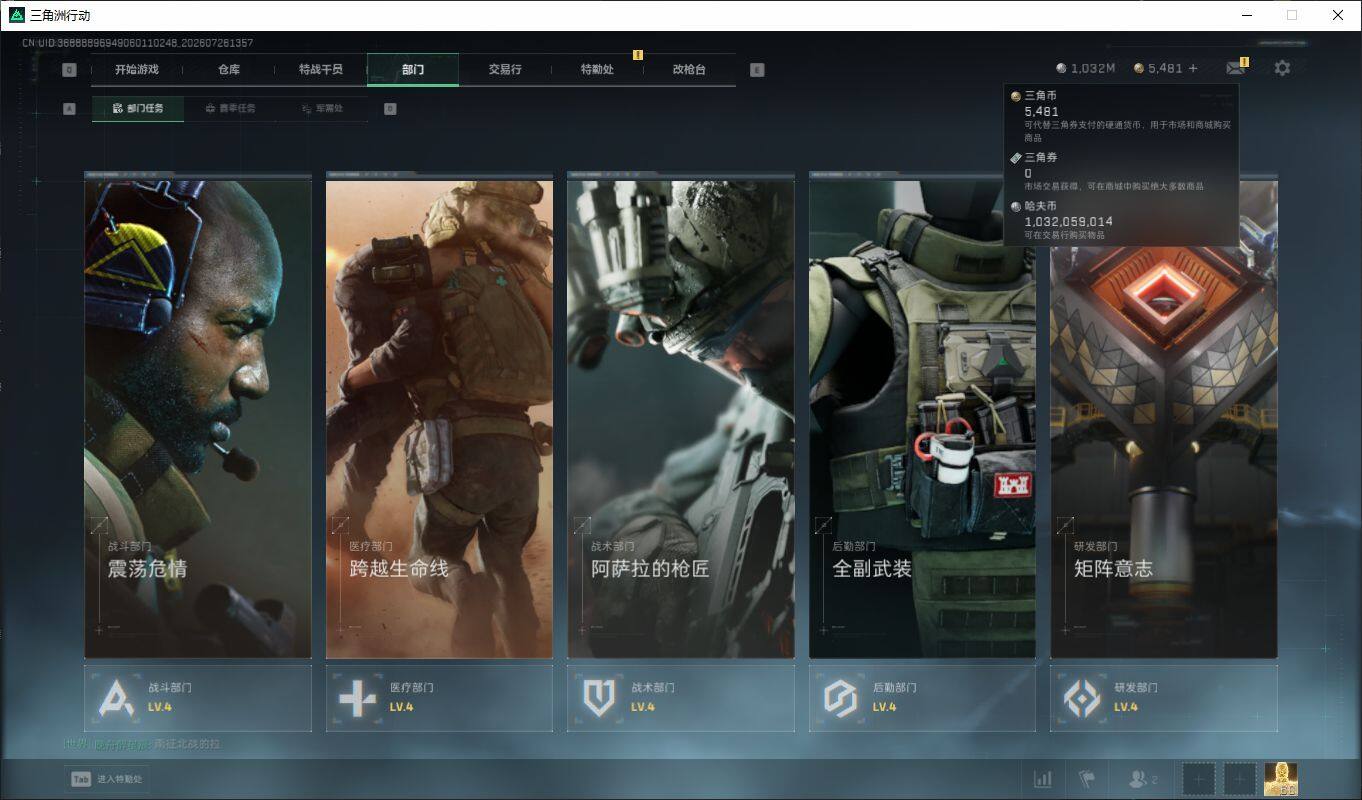
Task: Click the A key hint beside sub-tabs
Action: coord(69,109)
